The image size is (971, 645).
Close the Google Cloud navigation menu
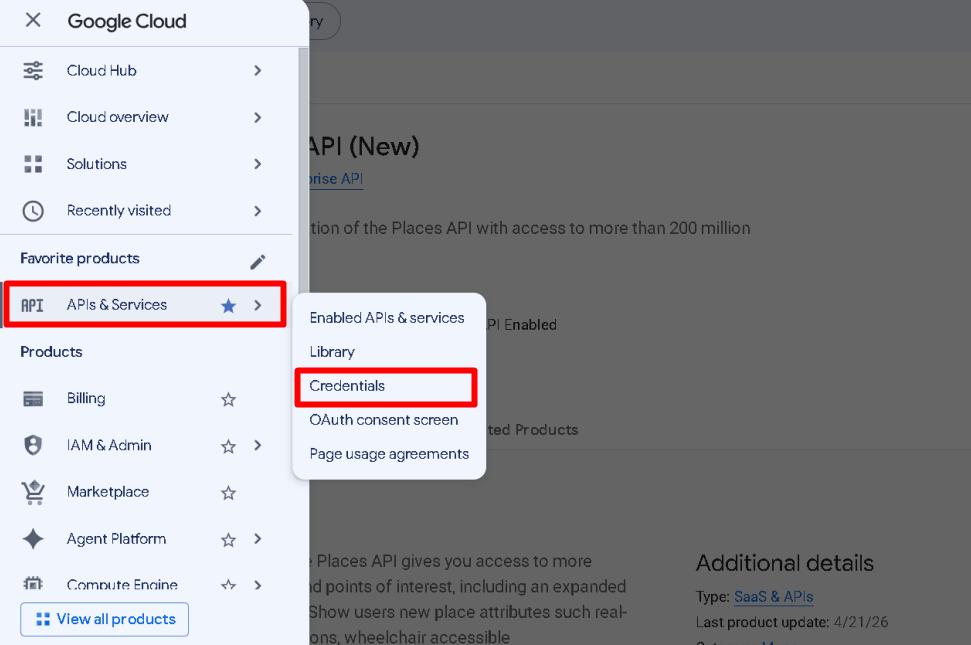point(33,20)
